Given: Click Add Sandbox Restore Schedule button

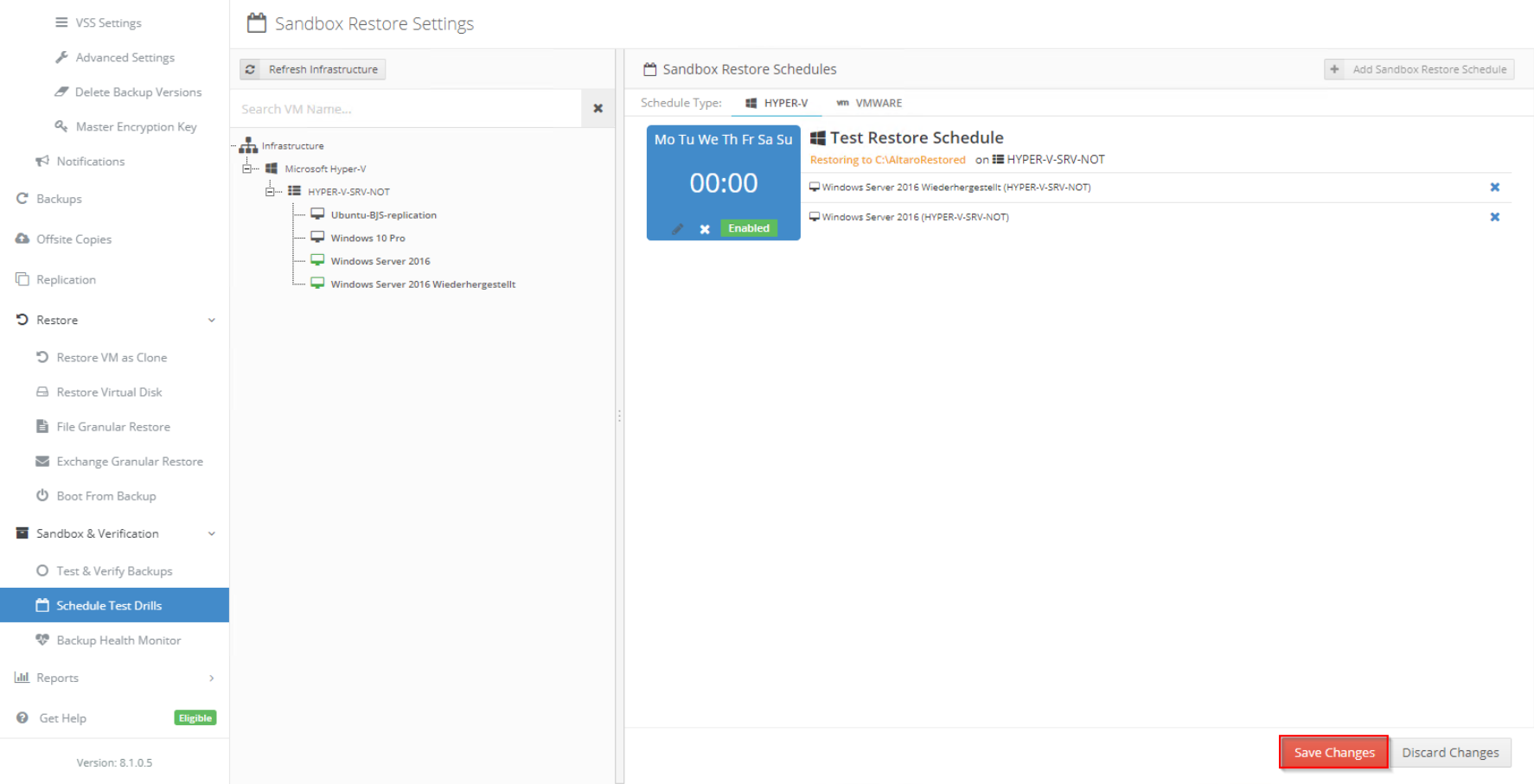Looking at the screenshot, I should coord(1419,69).
